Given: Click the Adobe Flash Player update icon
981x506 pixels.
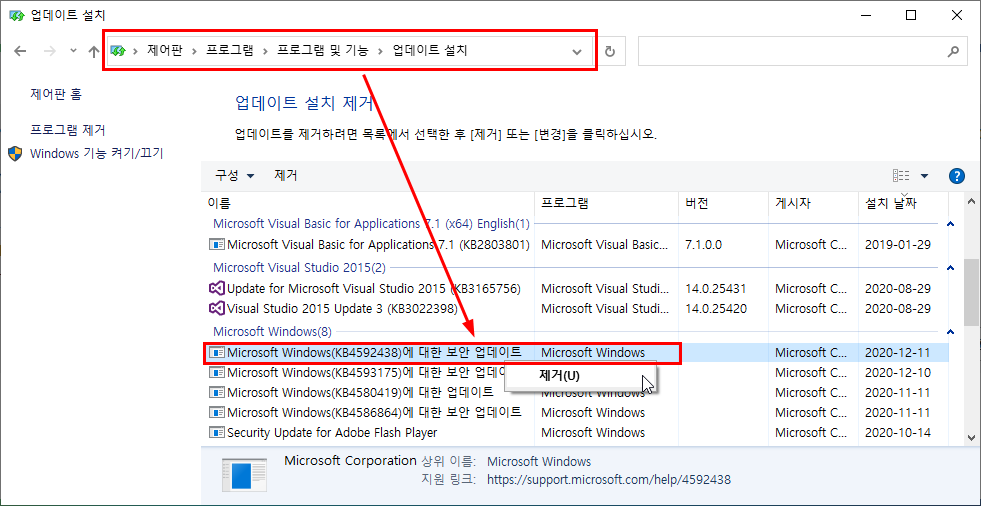Looking at the screenshot, I should 216,433.
